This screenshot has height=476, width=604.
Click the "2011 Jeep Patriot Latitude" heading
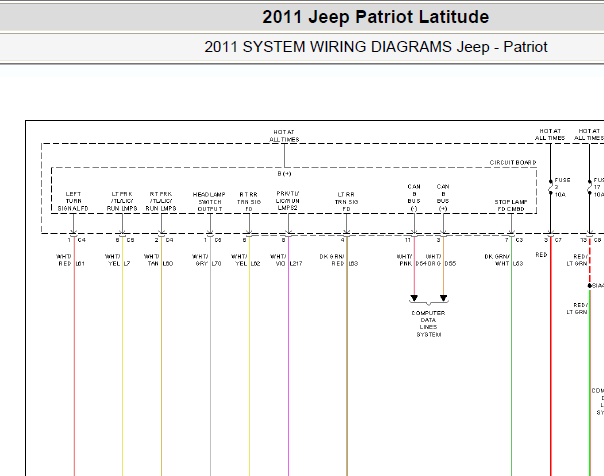click(375, 17)
